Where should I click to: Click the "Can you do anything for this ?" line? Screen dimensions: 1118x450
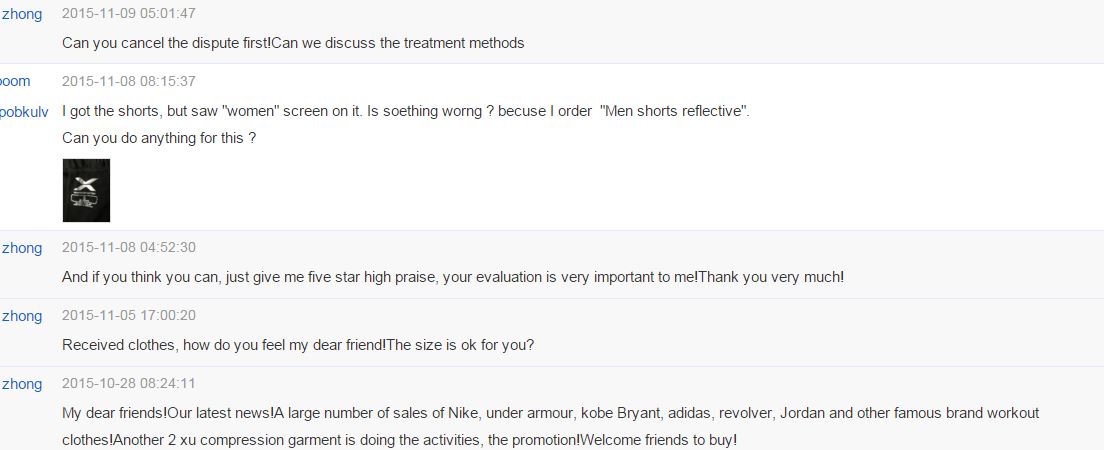[159, 138]
